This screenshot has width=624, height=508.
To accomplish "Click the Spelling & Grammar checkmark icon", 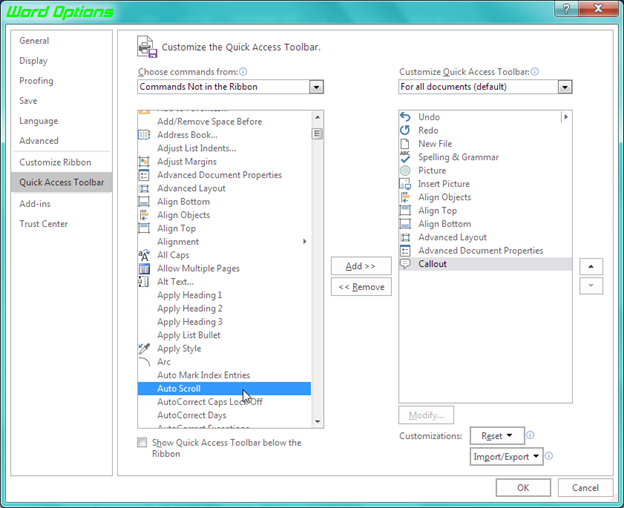I will pos(405,157).
